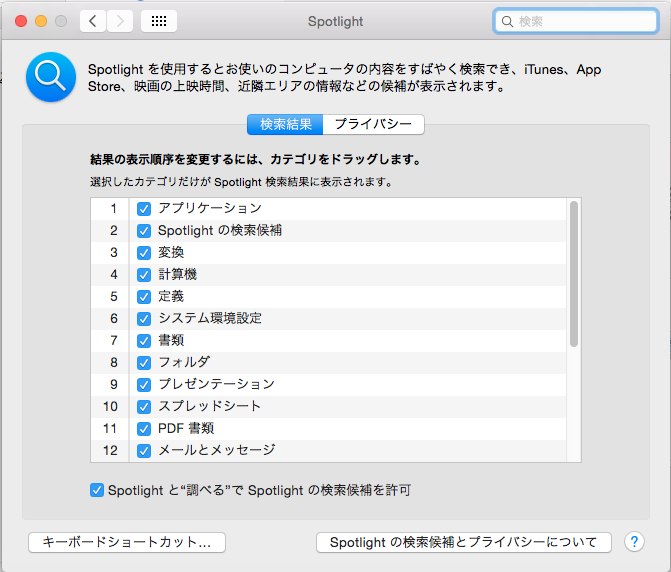
Task: Select the アプリケーション row text
Action: coord(210,208)
